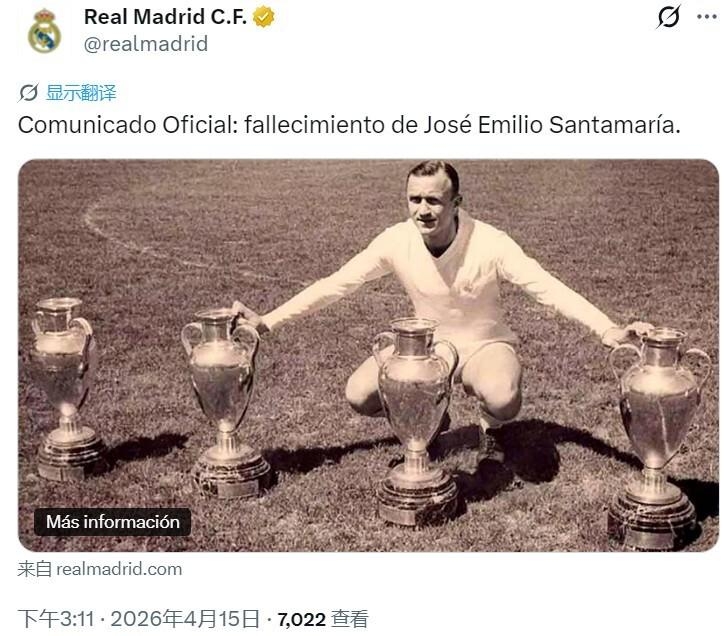Screen dimensions: 724x636
Task: Click the second trophy from left
Action: 226,403
